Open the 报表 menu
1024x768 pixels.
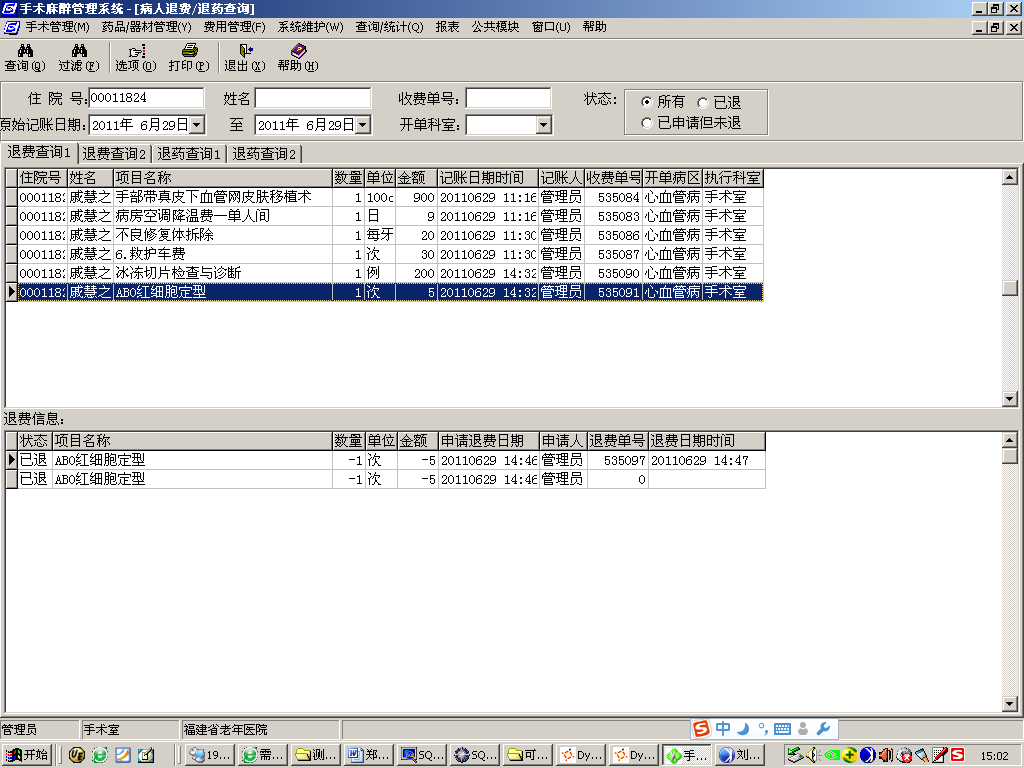point(447,27)
